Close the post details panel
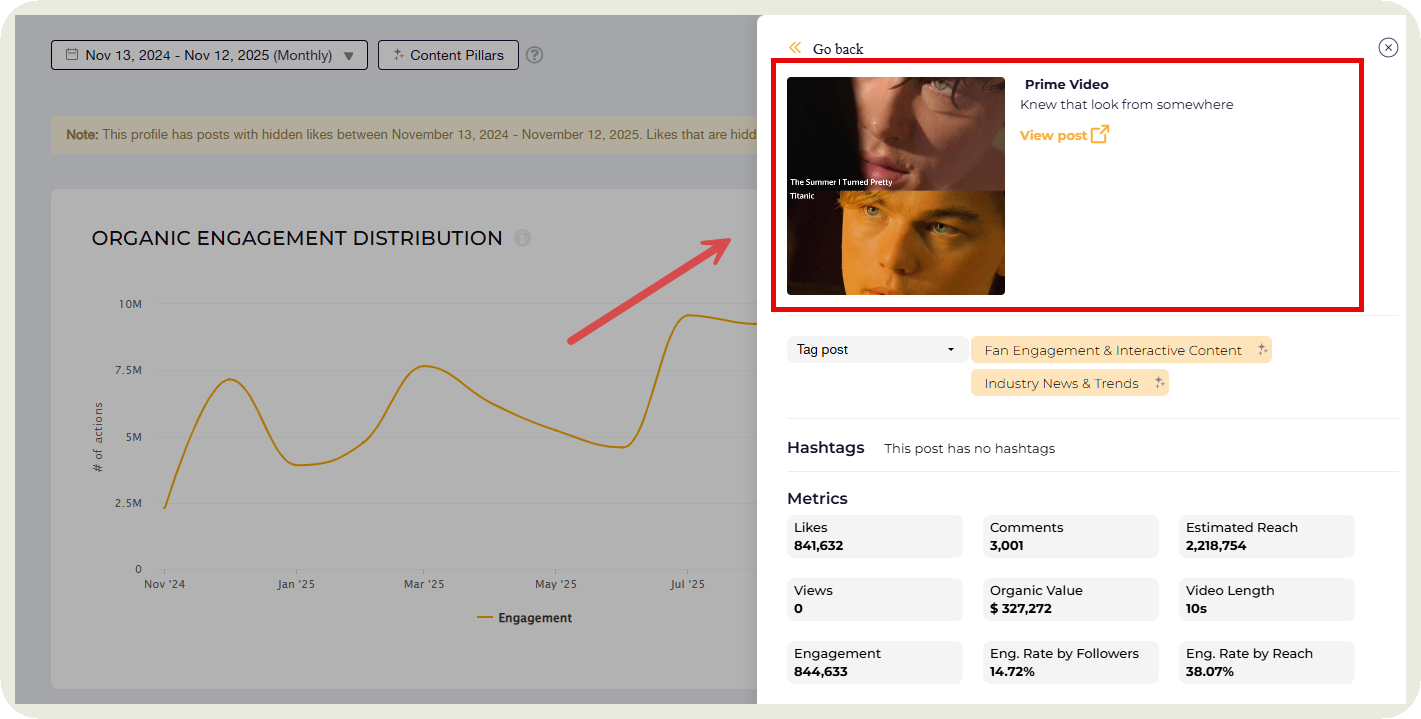Screen dimensions: 1421x719 [x=1388, y=47]
